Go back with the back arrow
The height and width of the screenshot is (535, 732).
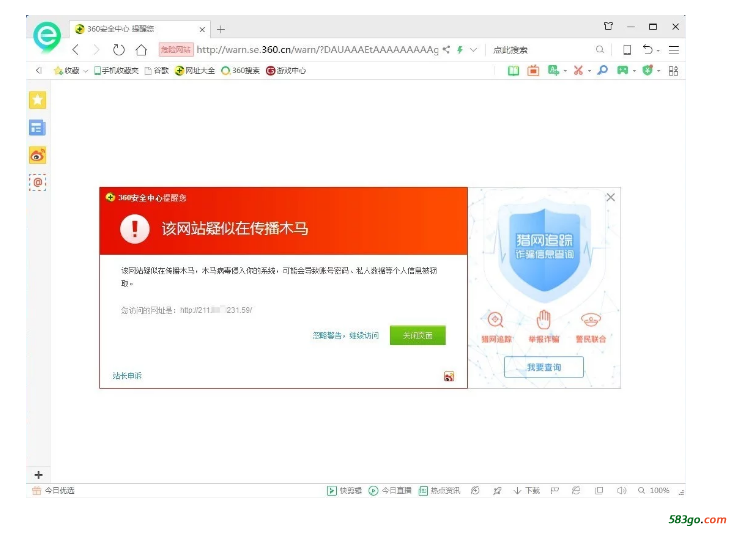pos(76,49)
